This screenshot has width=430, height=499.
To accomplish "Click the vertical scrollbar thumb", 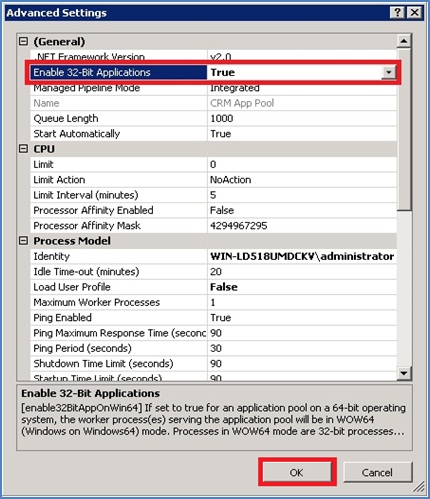I will click(404, 129).
